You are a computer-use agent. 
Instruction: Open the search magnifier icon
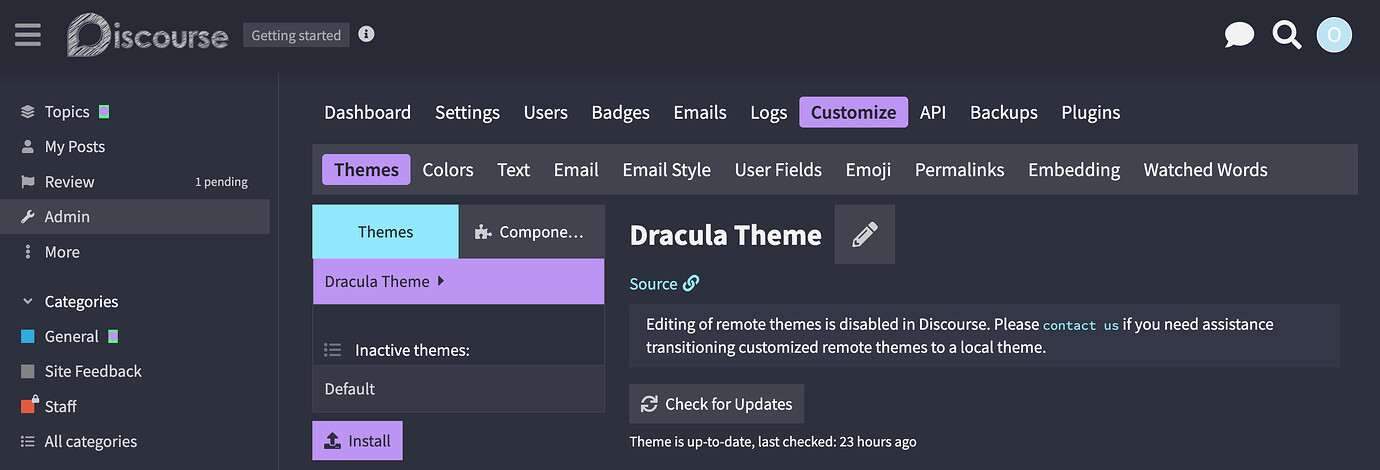click(1286, 36)
